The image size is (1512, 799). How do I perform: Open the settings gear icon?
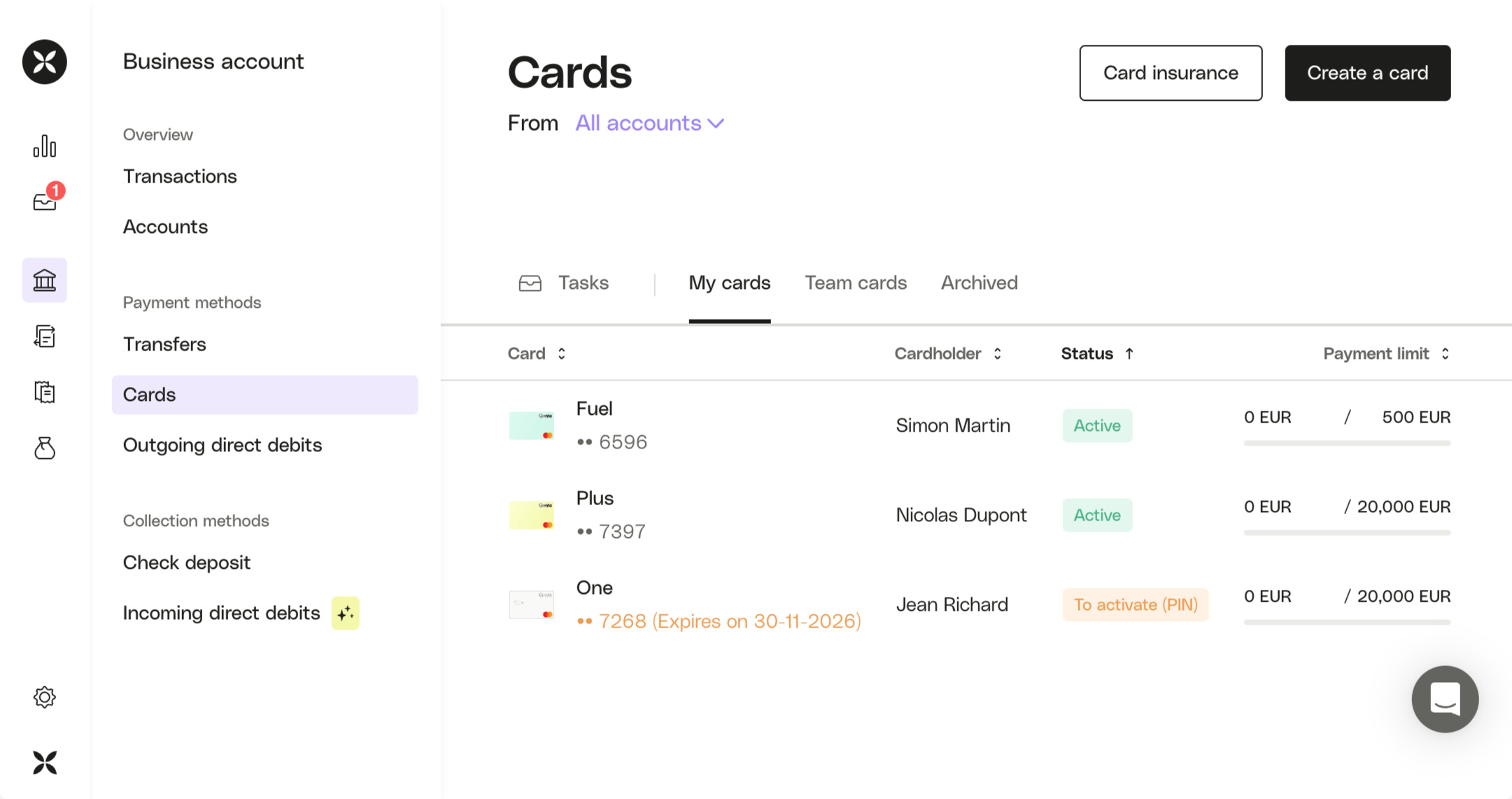coord(45,697)
